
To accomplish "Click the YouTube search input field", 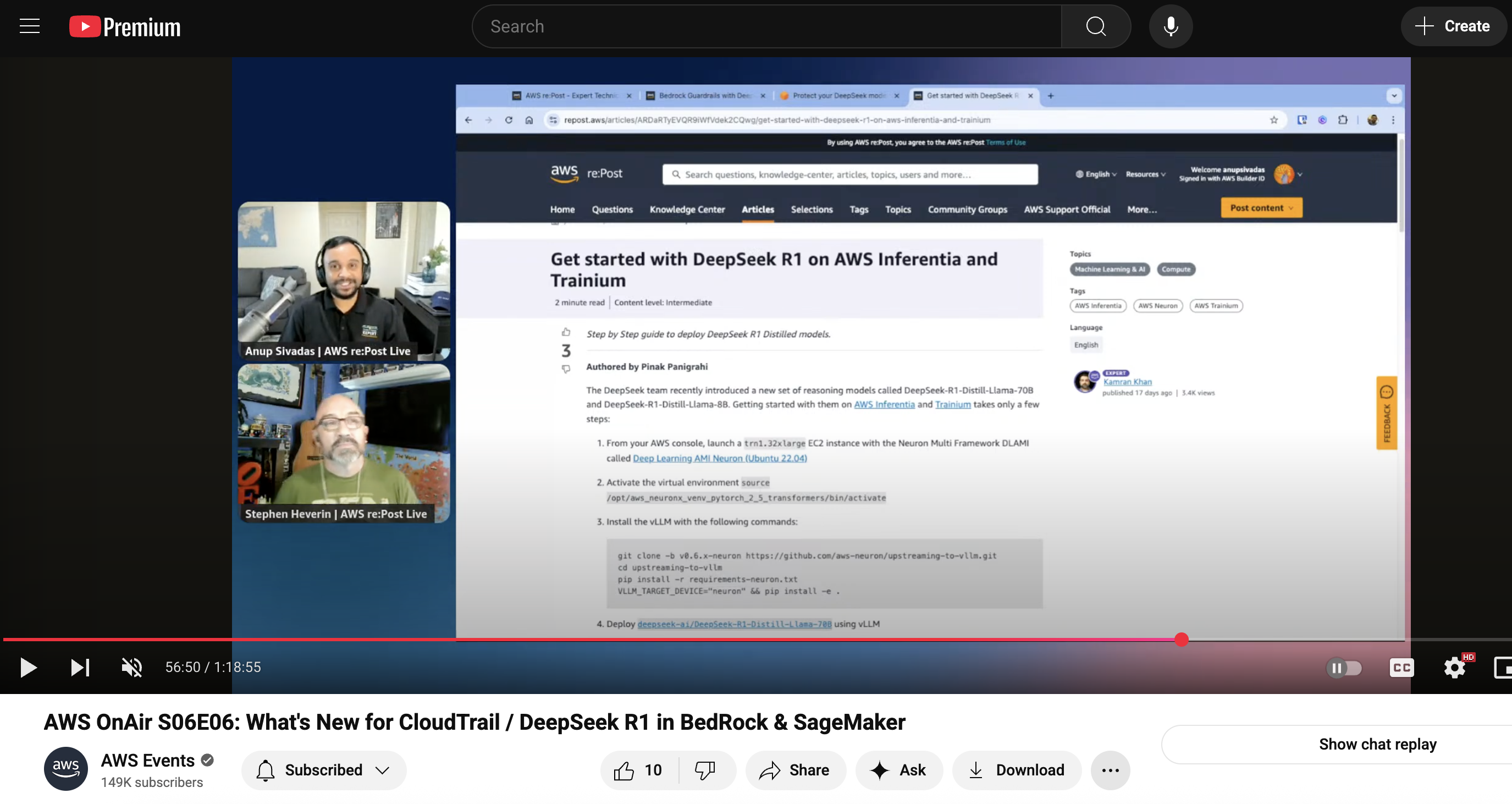I will 766,26.
